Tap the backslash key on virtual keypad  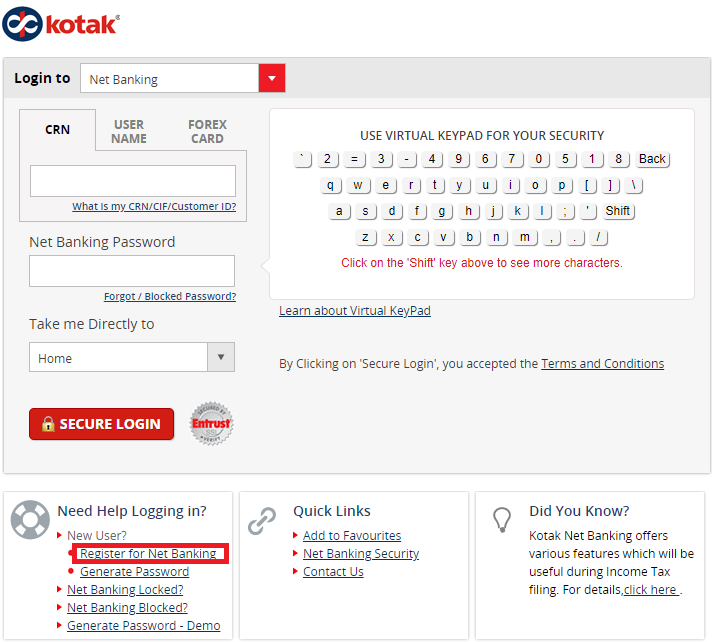633,186
